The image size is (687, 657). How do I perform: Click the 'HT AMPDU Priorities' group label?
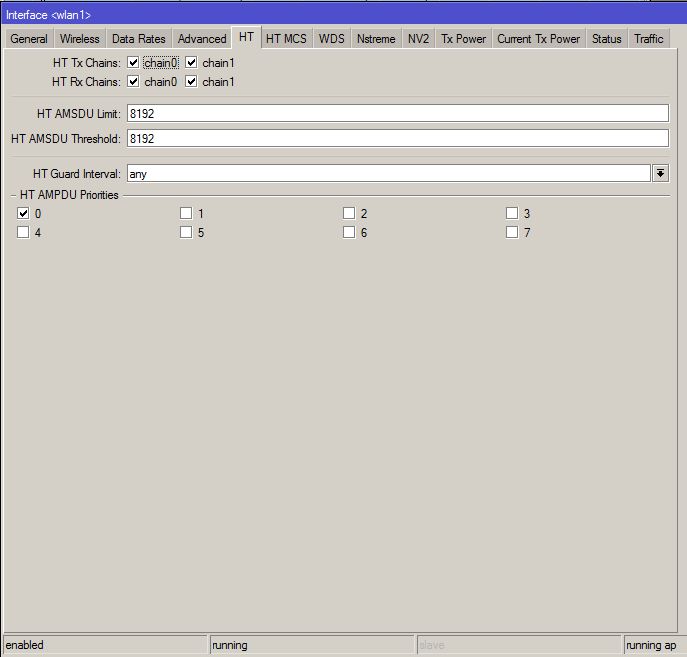[69, 195]
